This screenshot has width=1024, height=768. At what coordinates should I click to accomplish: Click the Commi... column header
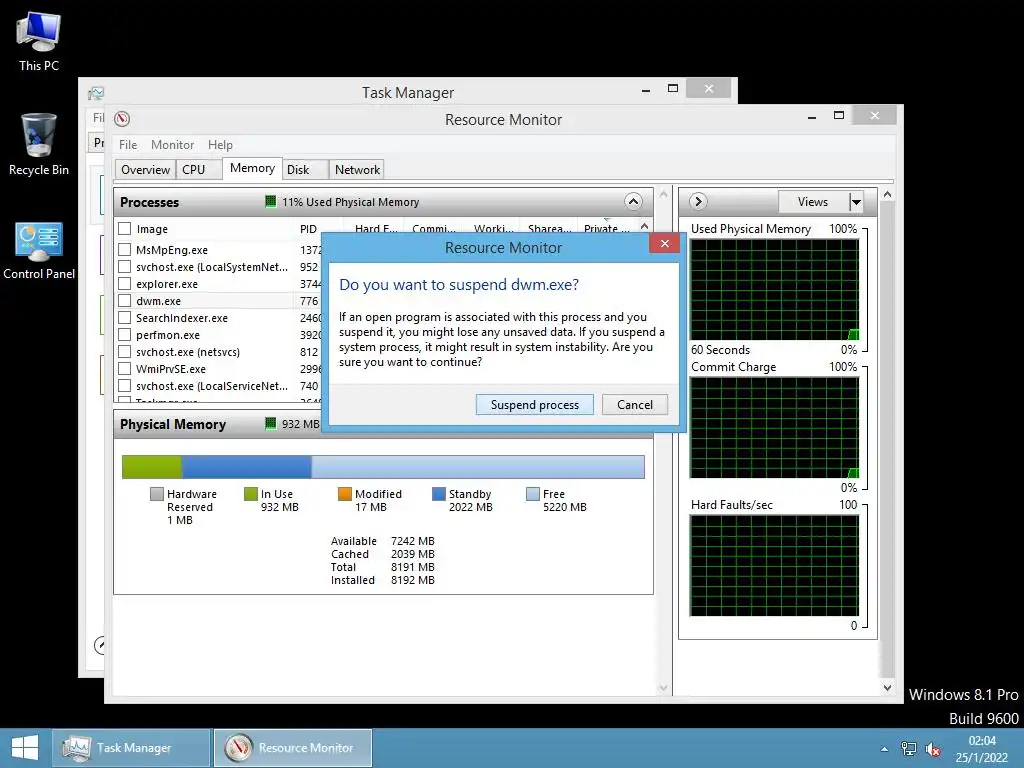(434, 229)
